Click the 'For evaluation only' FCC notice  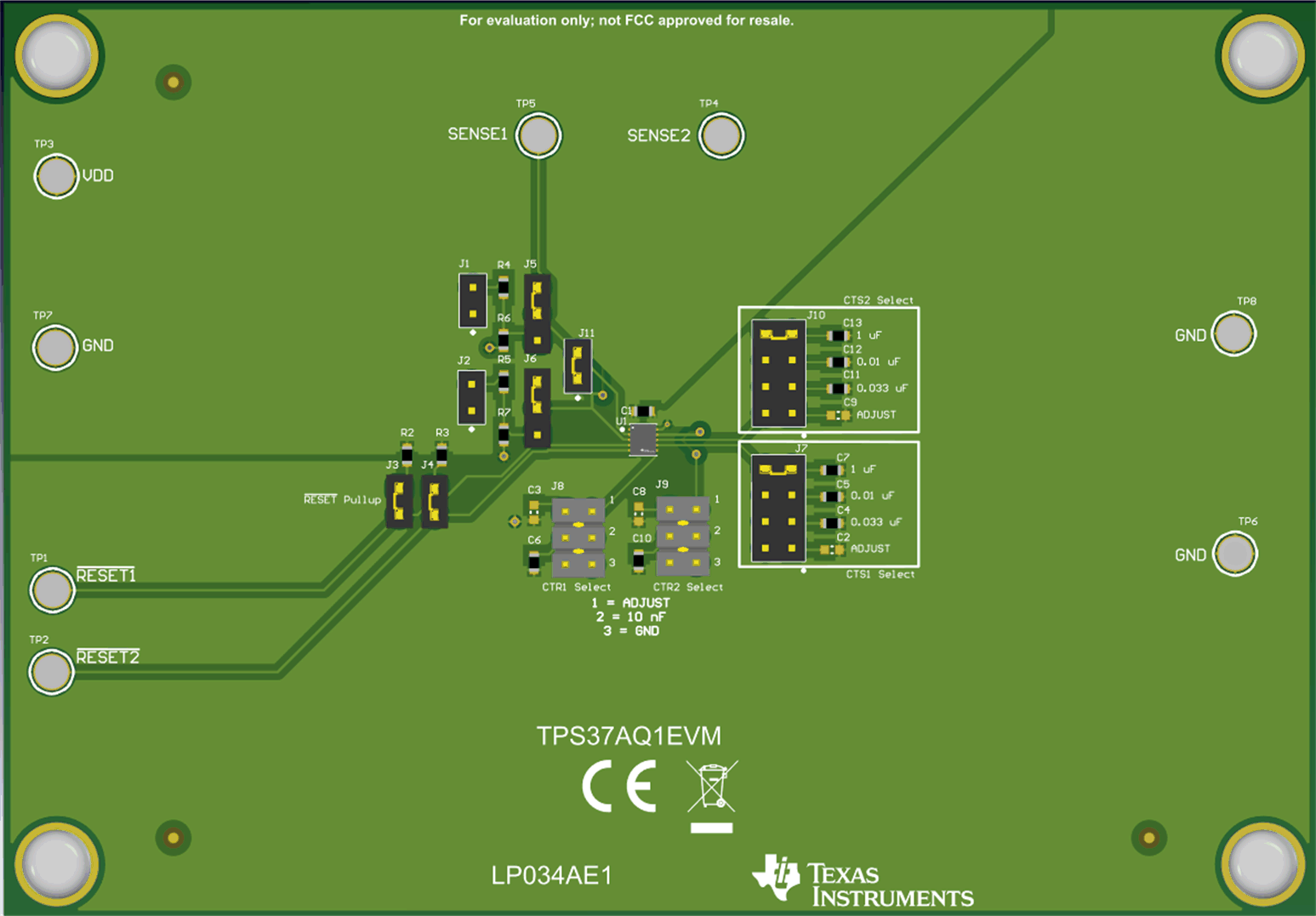[x=627, y=20]
